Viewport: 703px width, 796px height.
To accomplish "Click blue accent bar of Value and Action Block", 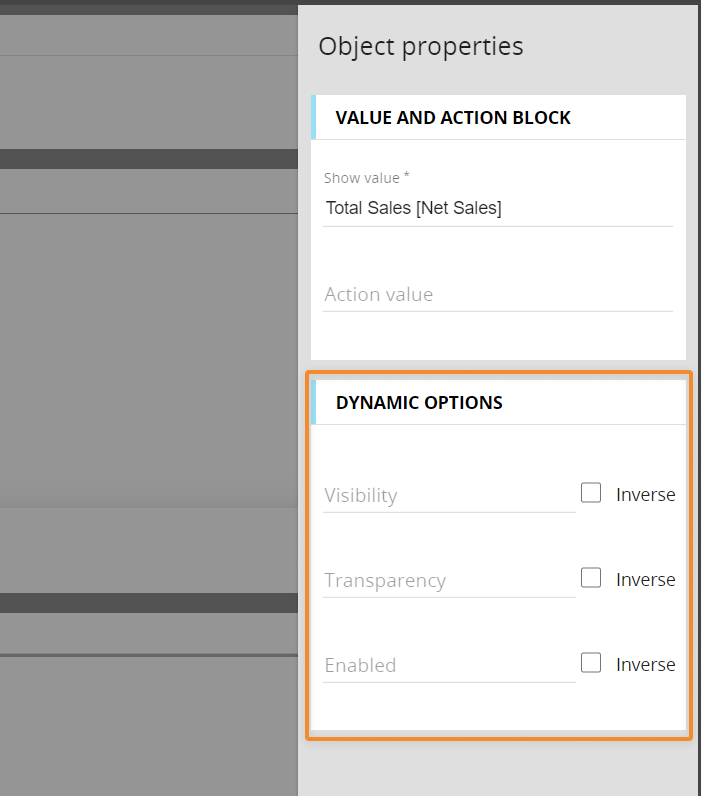I will tap(313, 117).
